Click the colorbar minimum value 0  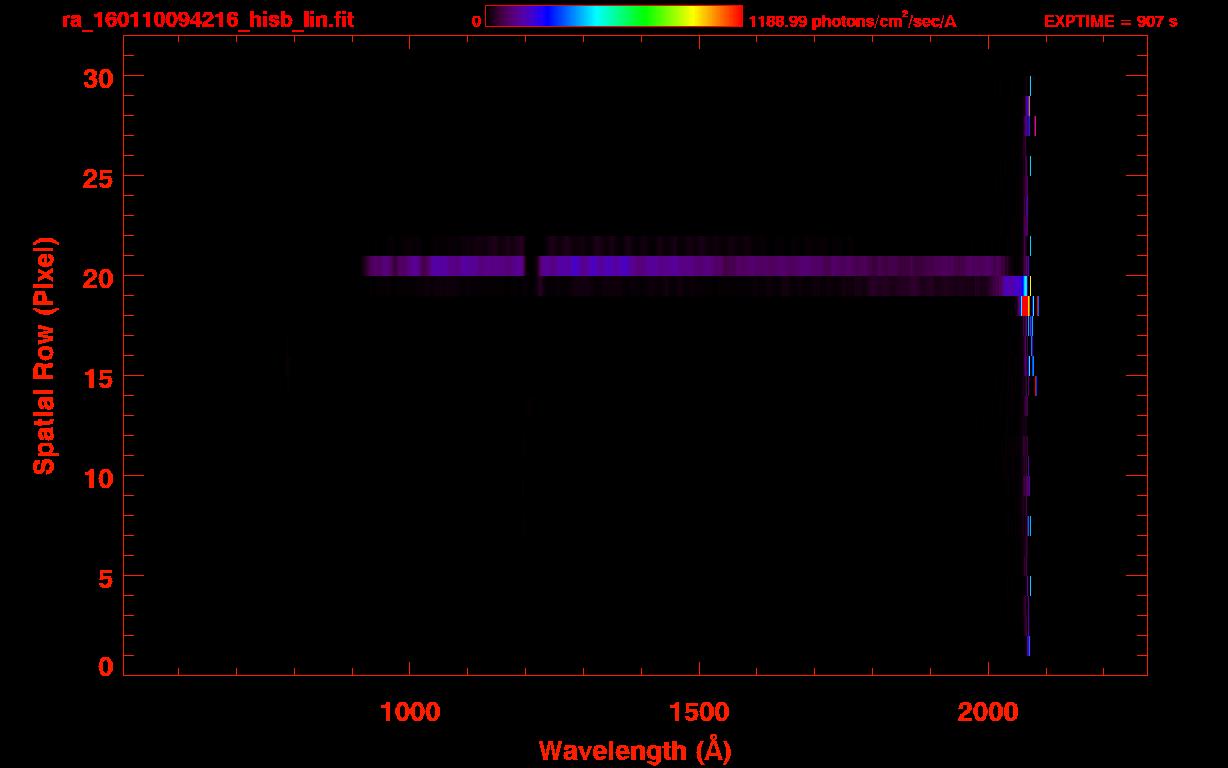pyautogui.click(x=476, y=21)
